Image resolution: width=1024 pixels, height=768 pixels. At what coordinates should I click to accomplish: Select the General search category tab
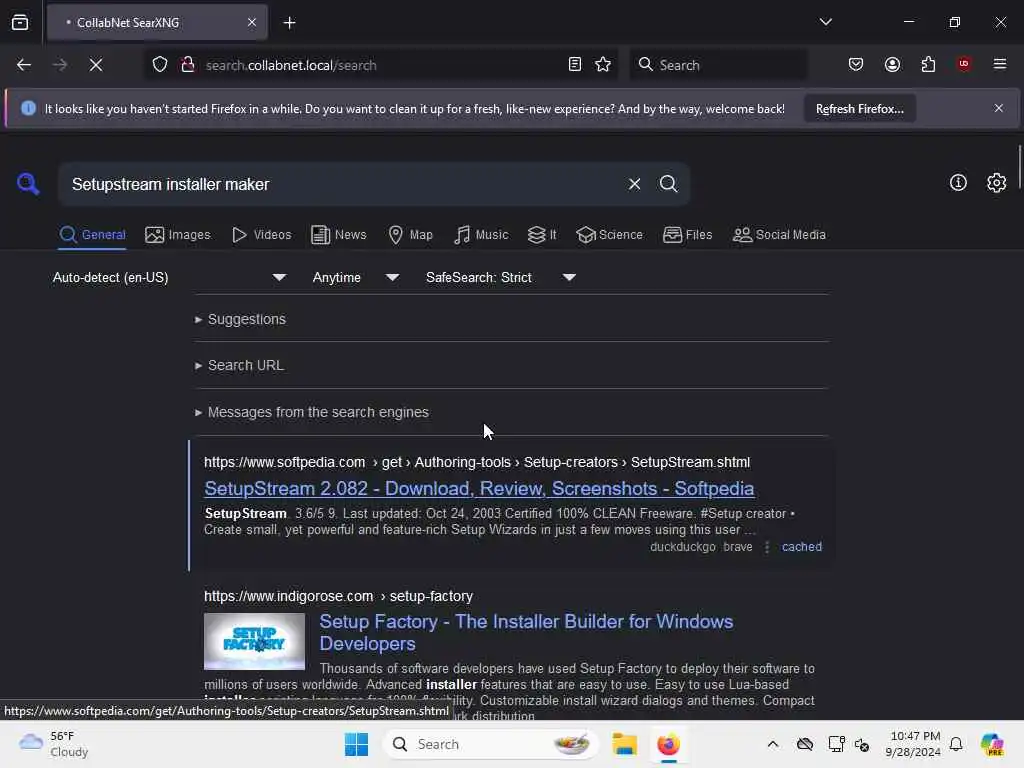coord(92,234)
